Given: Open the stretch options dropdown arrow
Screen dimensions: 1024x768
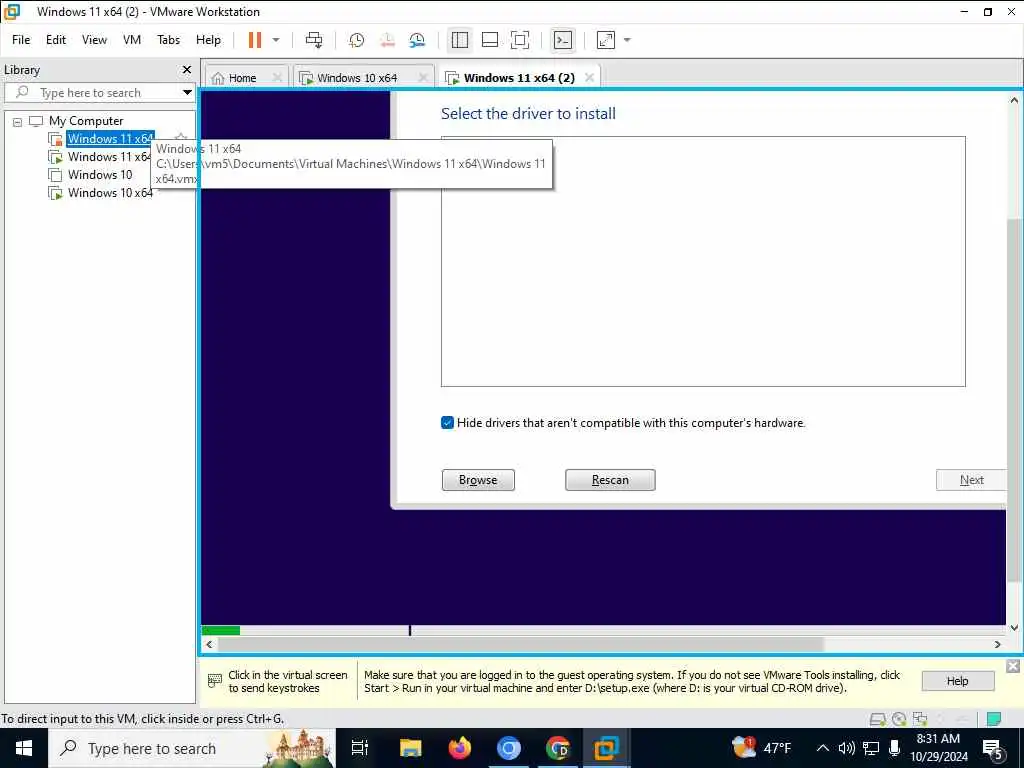Looking at the screenshot, I should pyautogui.click(x=627, y=40).
